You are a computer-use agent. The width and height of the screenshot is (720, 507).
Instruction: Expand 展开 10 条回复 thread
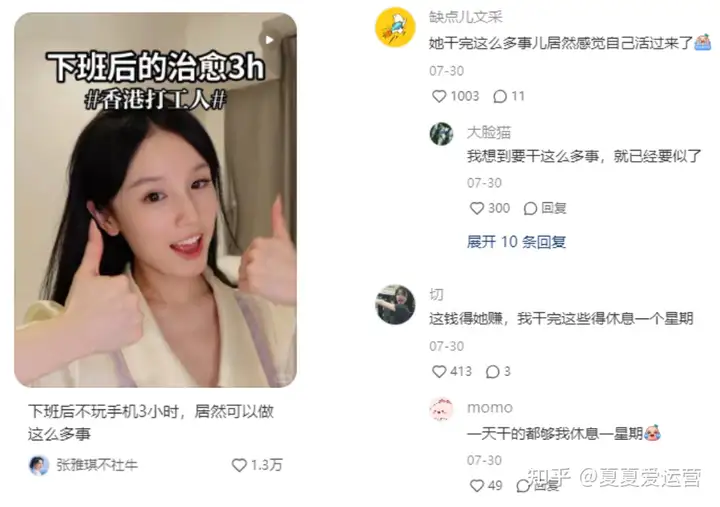(516, 242)
